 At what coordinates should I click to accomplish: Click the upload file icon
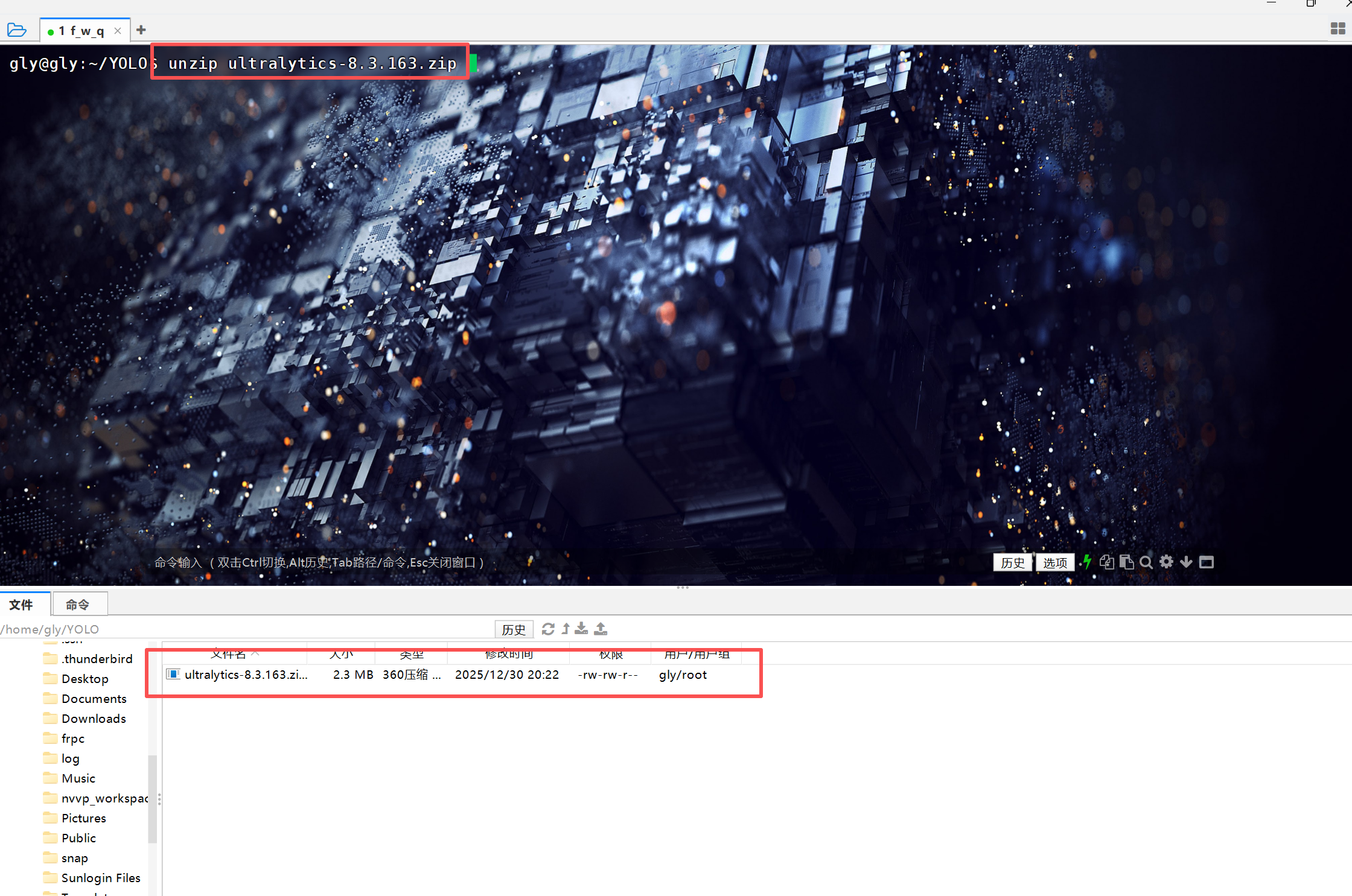[x=601, y=629]
